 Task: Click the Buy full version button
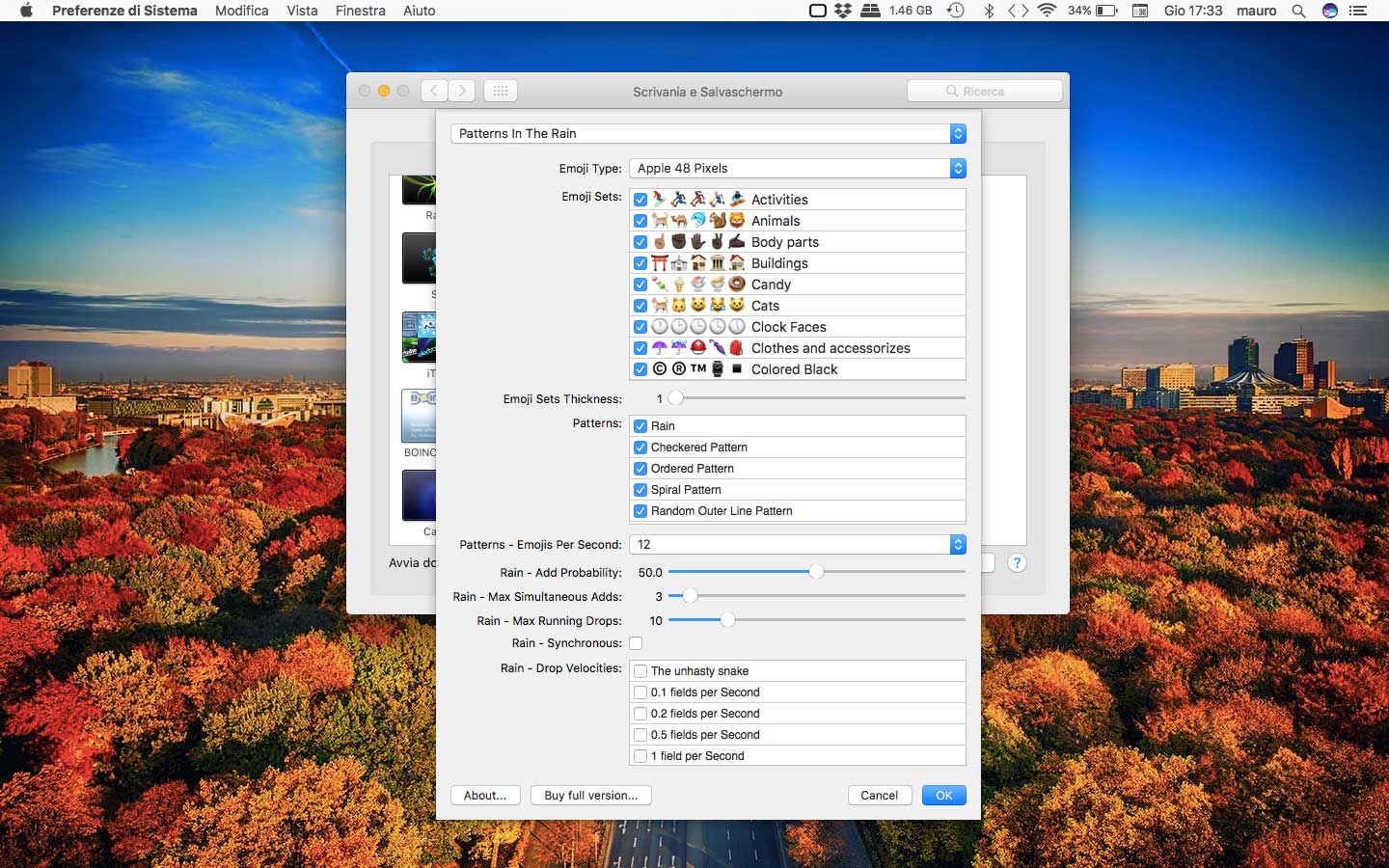tap(590, 796)
